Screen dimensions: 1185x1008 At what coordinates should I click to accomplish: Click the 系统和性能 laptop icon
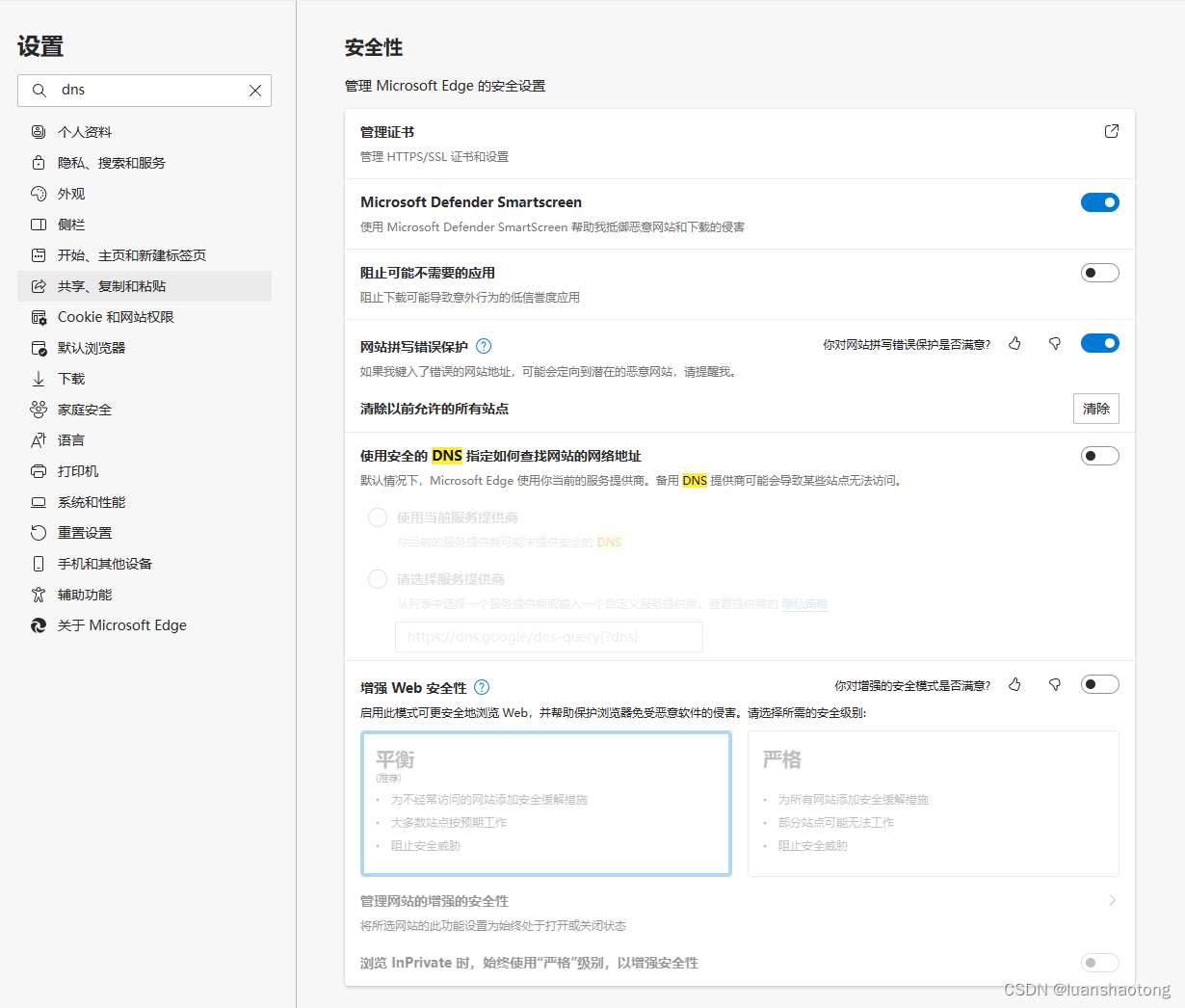click(39, 502)
